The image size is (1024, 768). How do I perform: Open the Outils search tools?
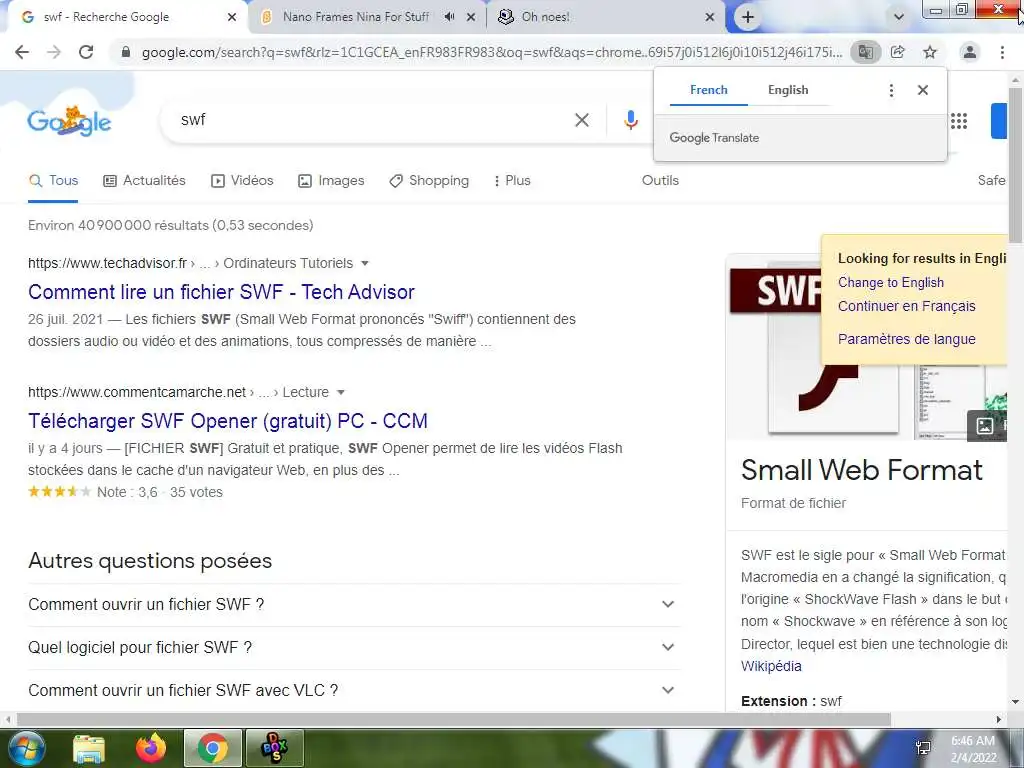tap(660, 181)
